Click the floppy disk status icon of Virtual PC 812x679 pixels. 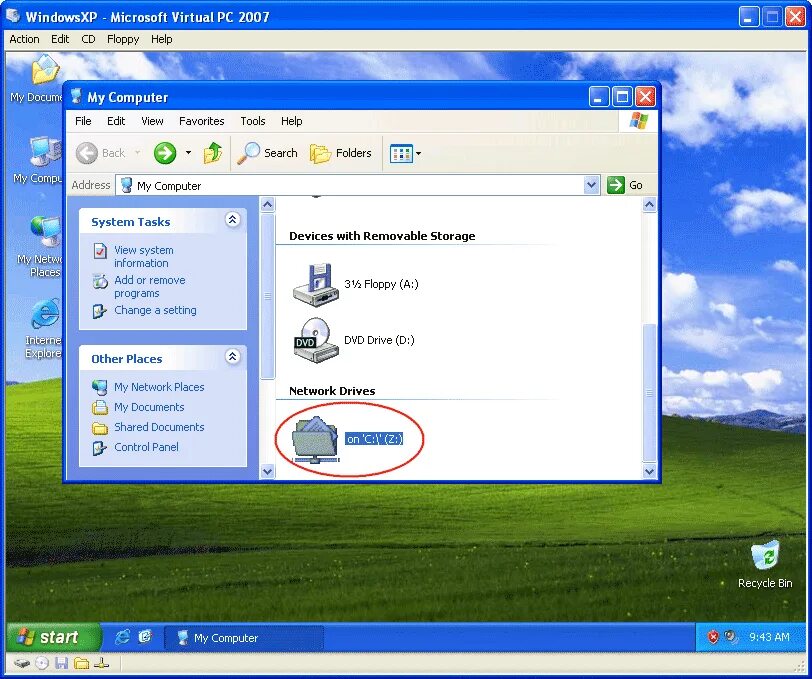coord(62,663)
